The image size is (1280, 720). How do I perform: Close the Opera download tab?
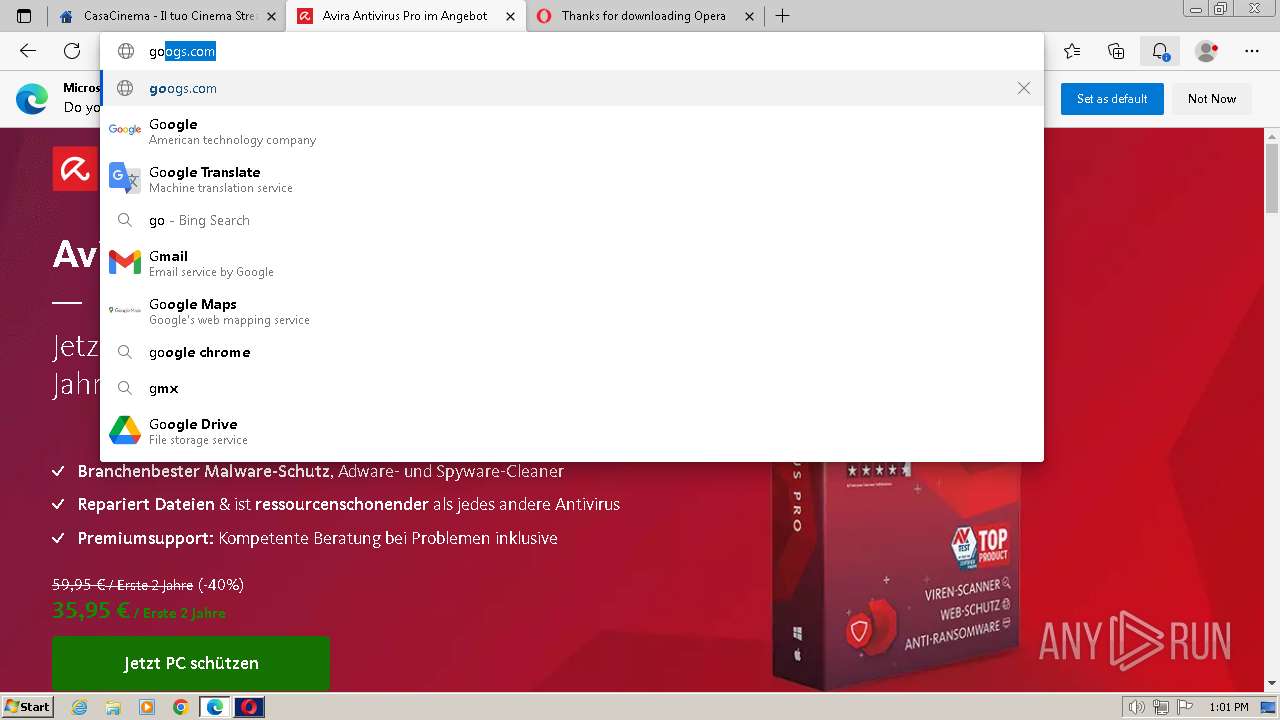750,16
